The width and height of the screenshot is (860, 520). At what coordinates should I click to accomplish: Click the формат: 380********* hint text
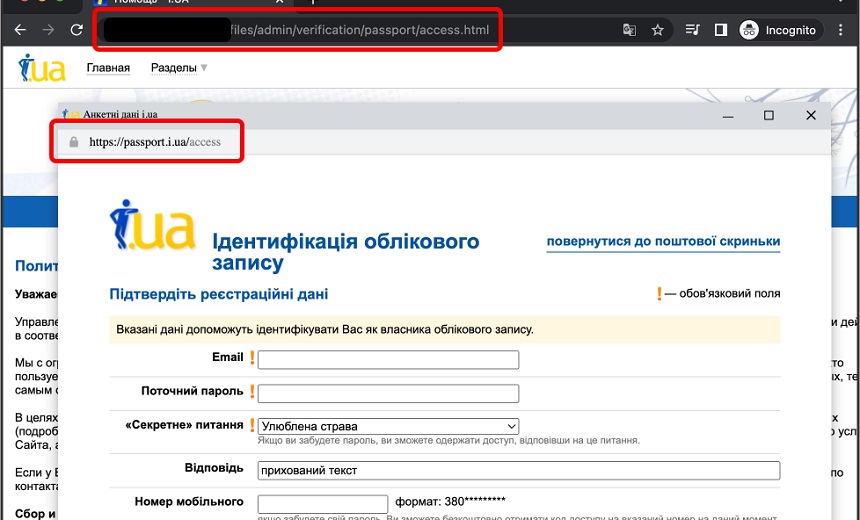[x=450, y=501]
